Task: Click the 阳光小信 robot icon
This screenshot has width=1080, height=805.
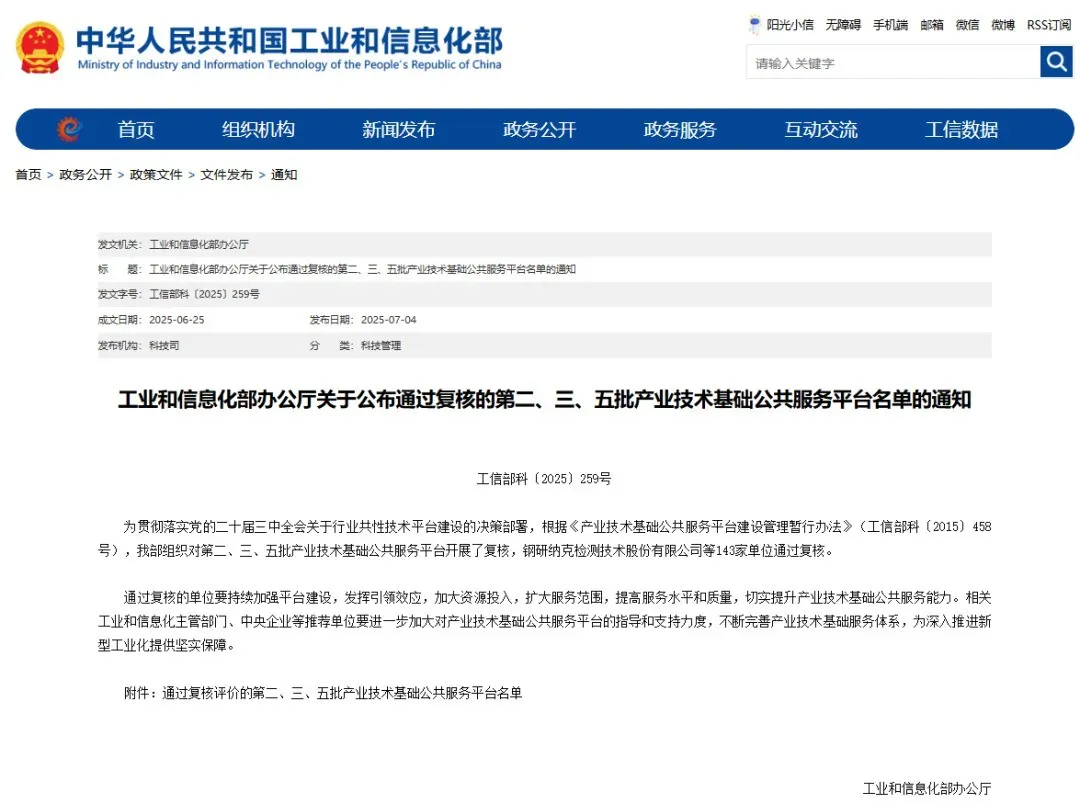Action: [755, 25]
